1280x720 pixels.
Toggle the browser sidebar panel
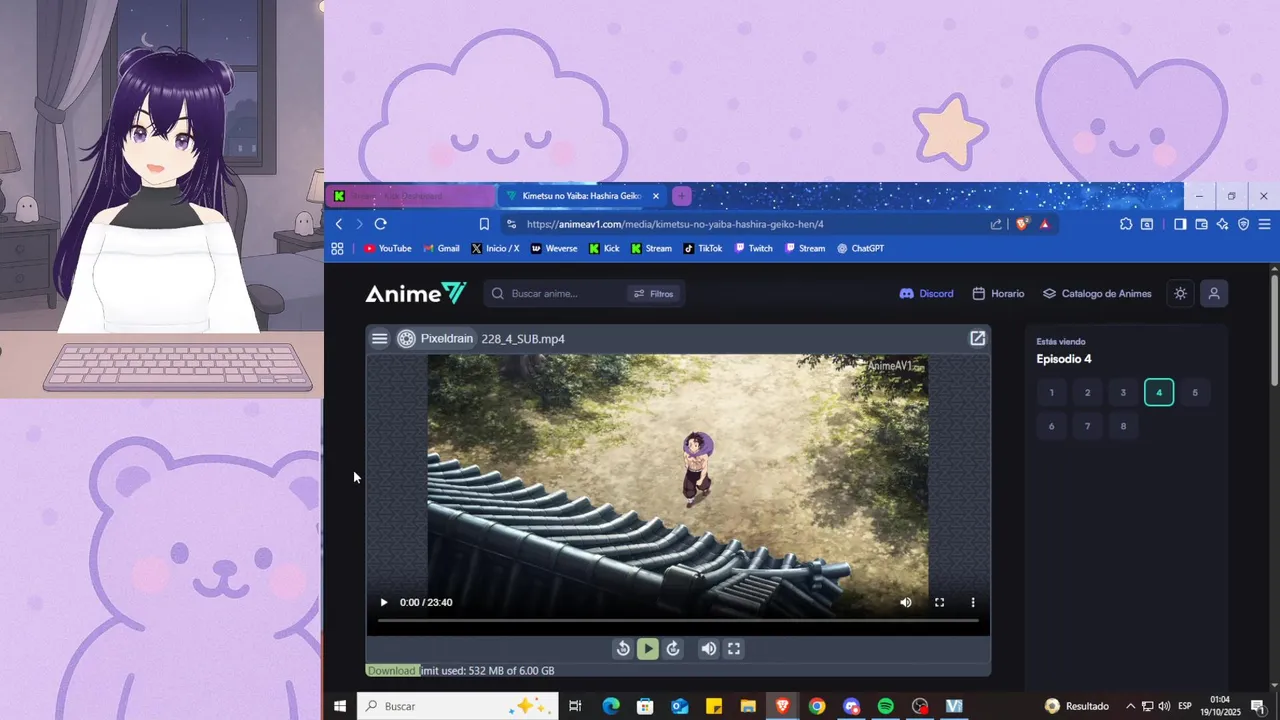point(1180,224)
